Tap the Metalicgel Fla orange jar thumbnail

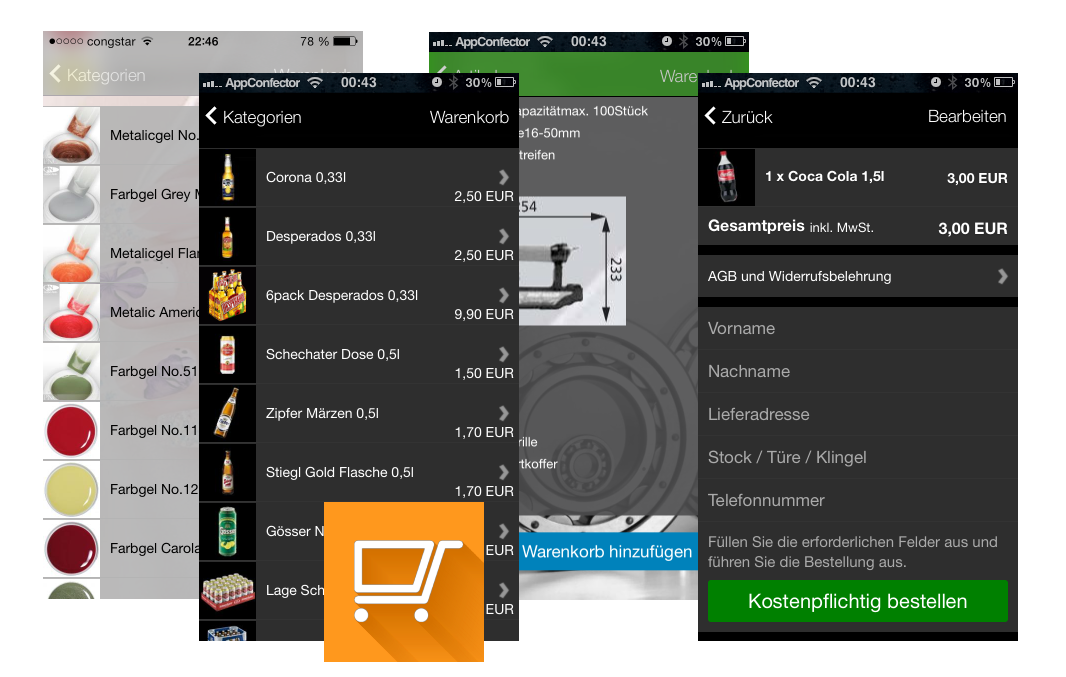pyautogui.click(x=71, y=254)
